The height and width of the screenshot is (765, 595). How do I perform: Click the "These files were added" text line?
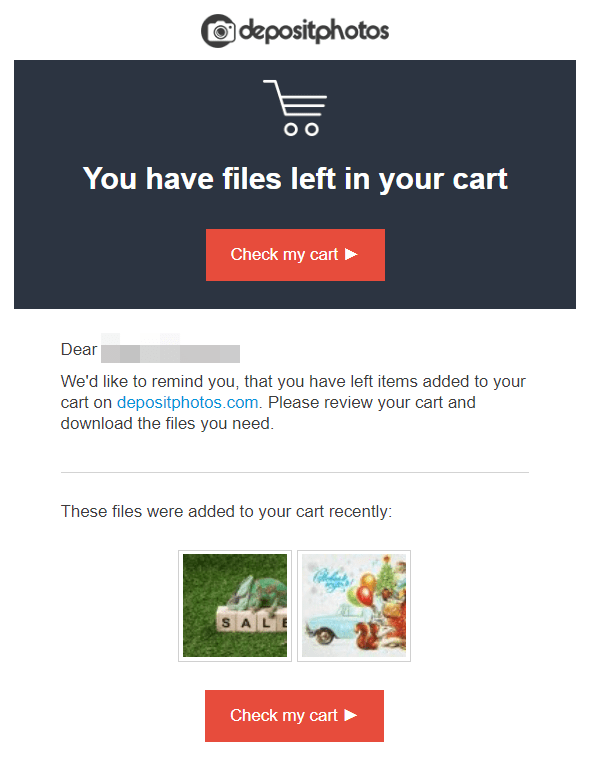[226, 511]
